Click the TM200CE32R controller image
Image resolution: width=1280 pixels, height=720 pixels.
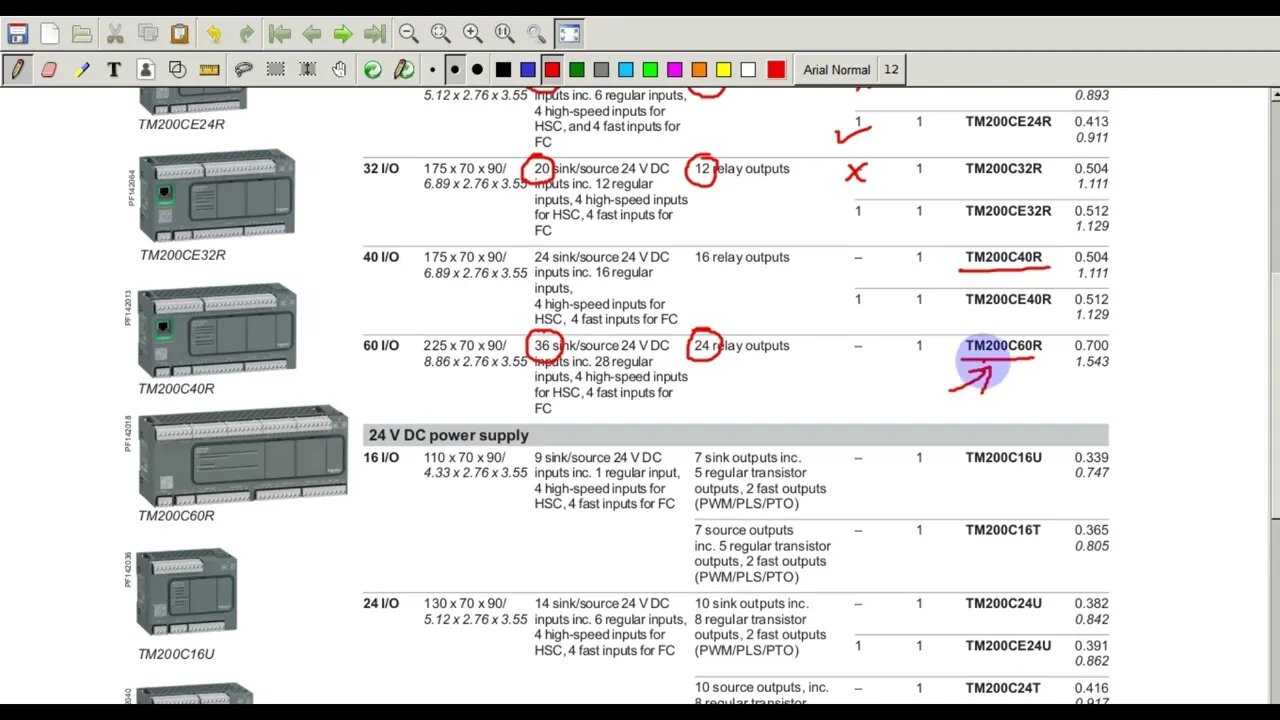(x=216, y=196)
